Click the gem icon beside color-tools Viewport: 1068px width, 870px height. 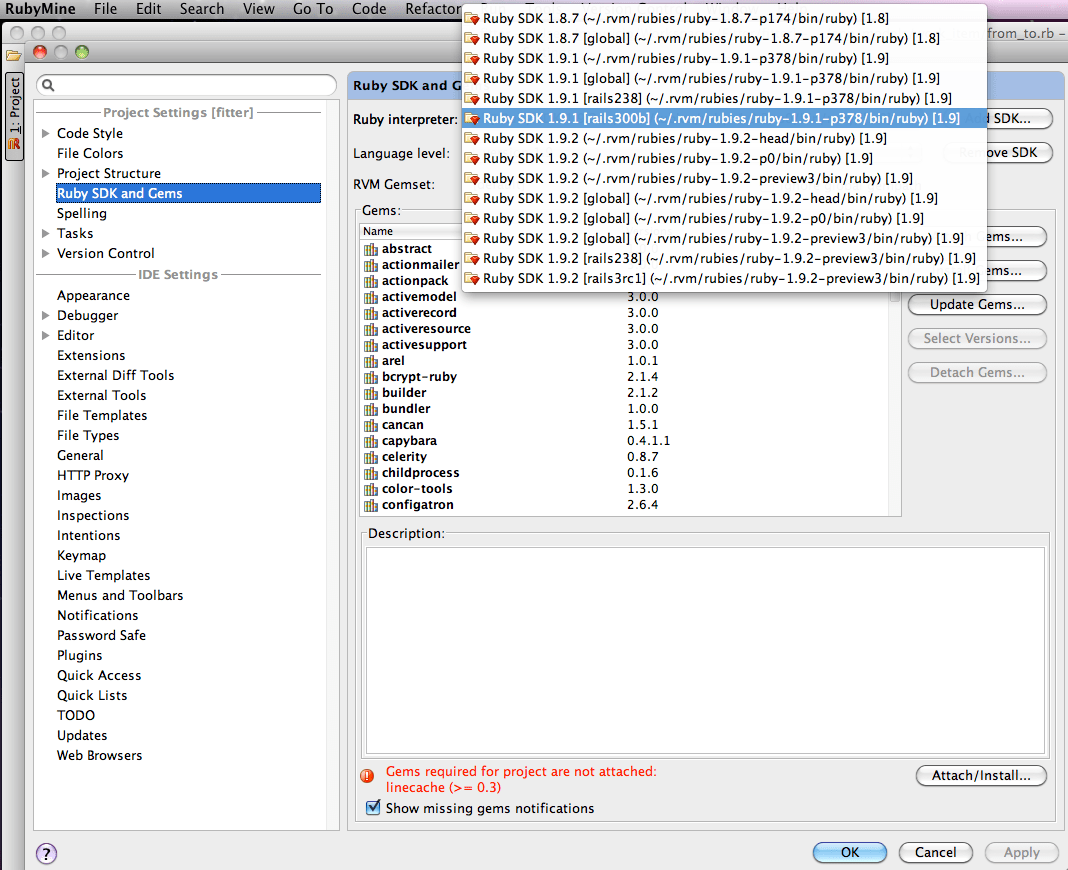tap(371, 489)
